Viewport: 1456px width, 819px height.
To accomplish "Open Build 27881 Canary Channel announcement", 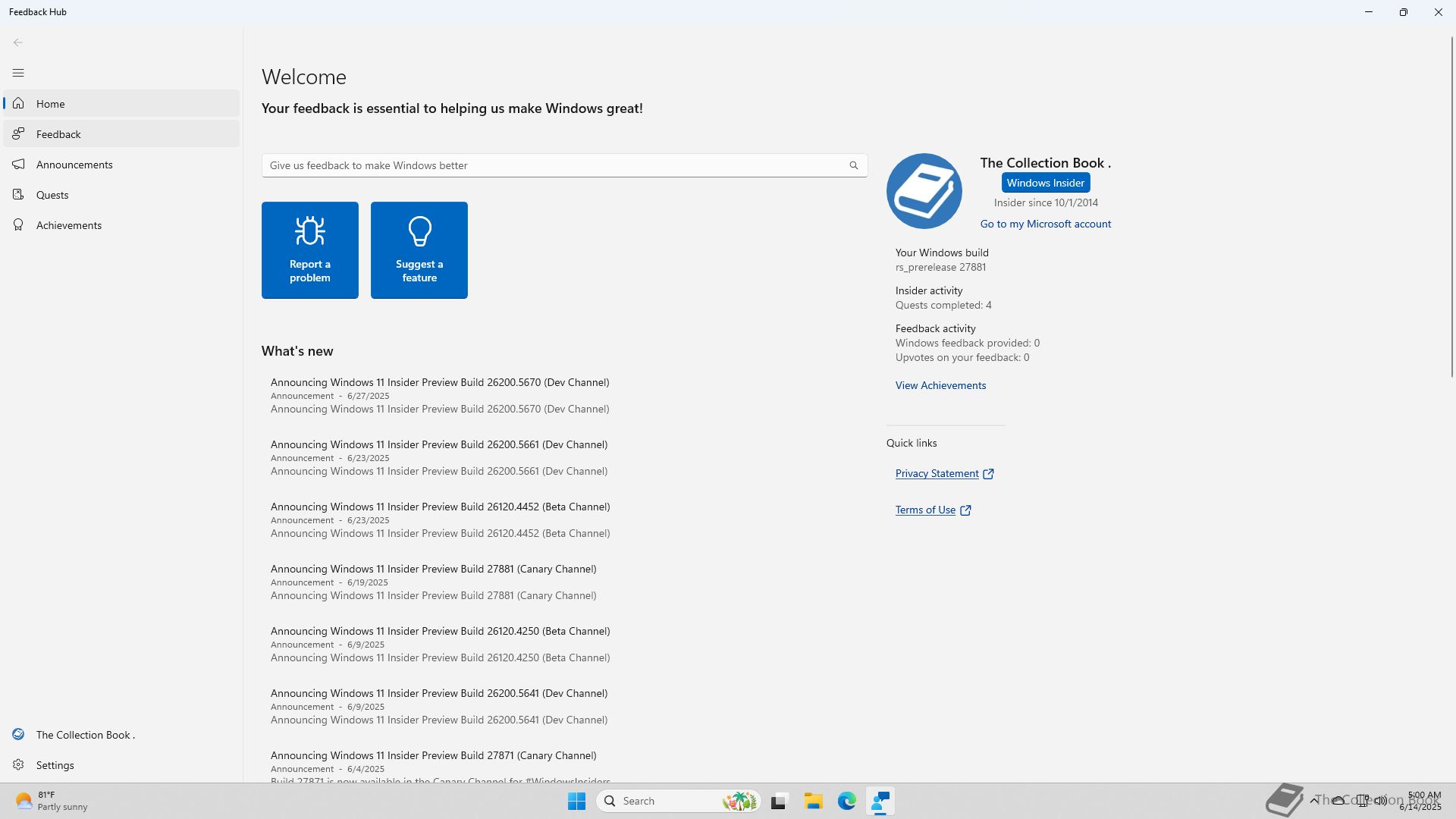I will pos(433,569).
